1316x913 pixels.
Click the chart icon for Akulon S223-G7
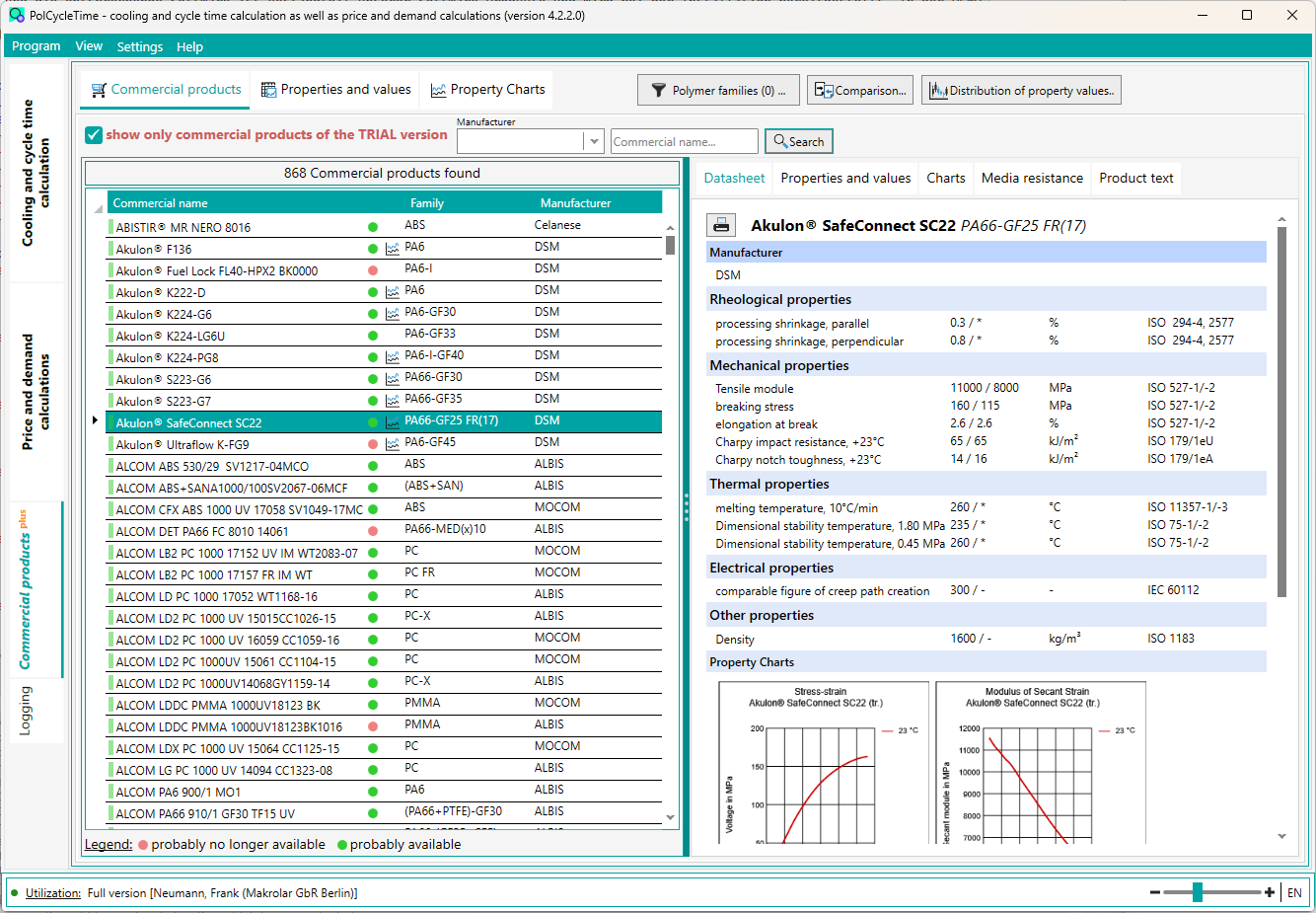pos(393,401)
